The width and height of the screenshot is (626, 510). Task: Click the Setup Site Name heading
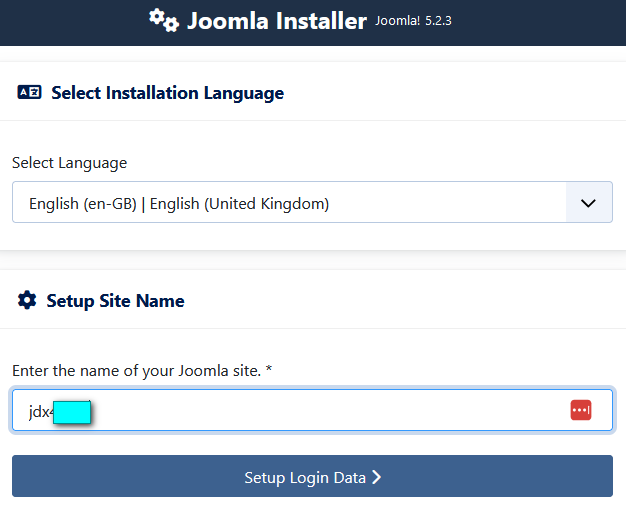(115, 301)
